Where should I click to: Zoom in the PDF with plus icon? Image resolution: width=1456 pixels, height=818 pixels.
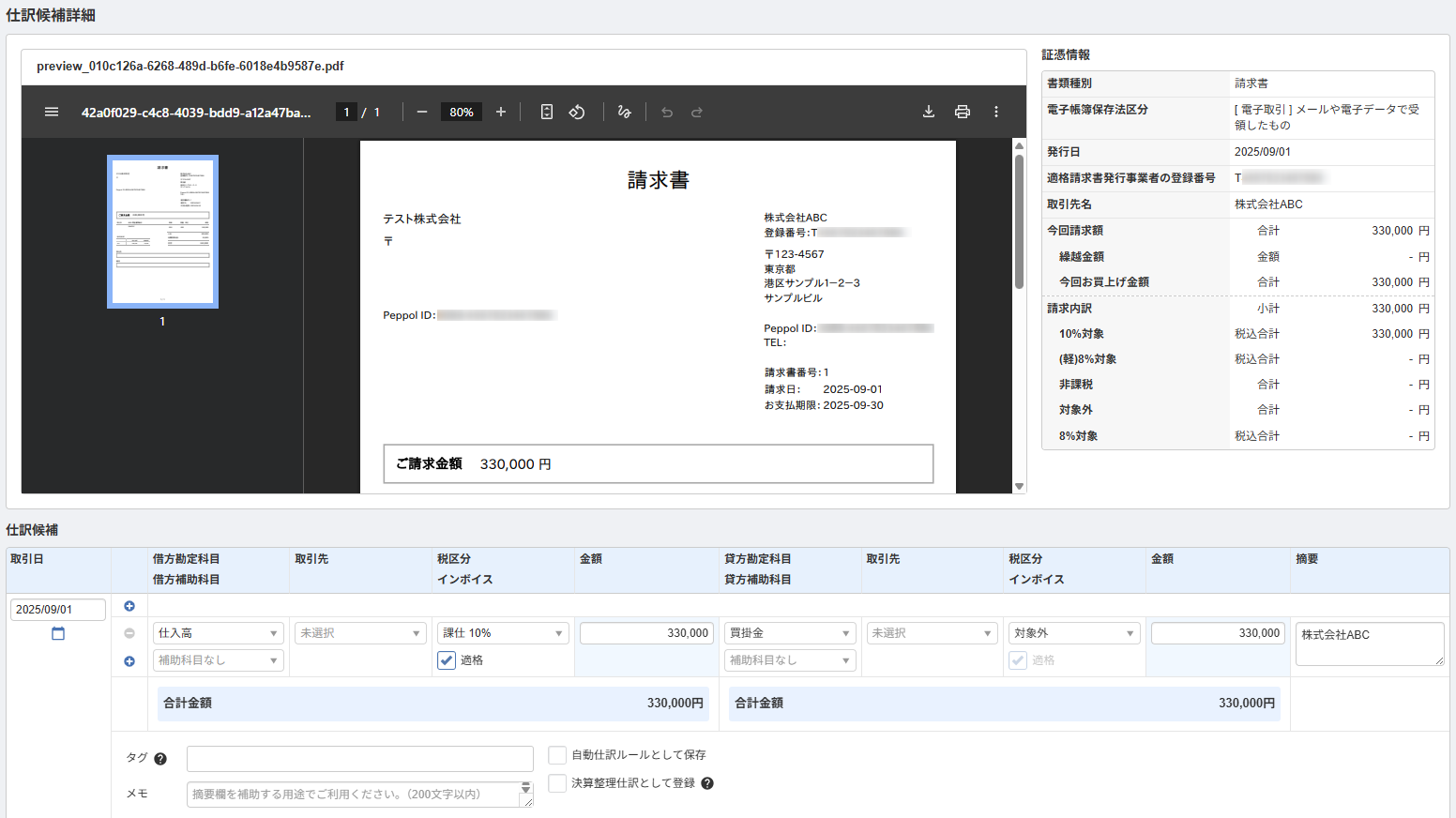(x=501, y=112)
